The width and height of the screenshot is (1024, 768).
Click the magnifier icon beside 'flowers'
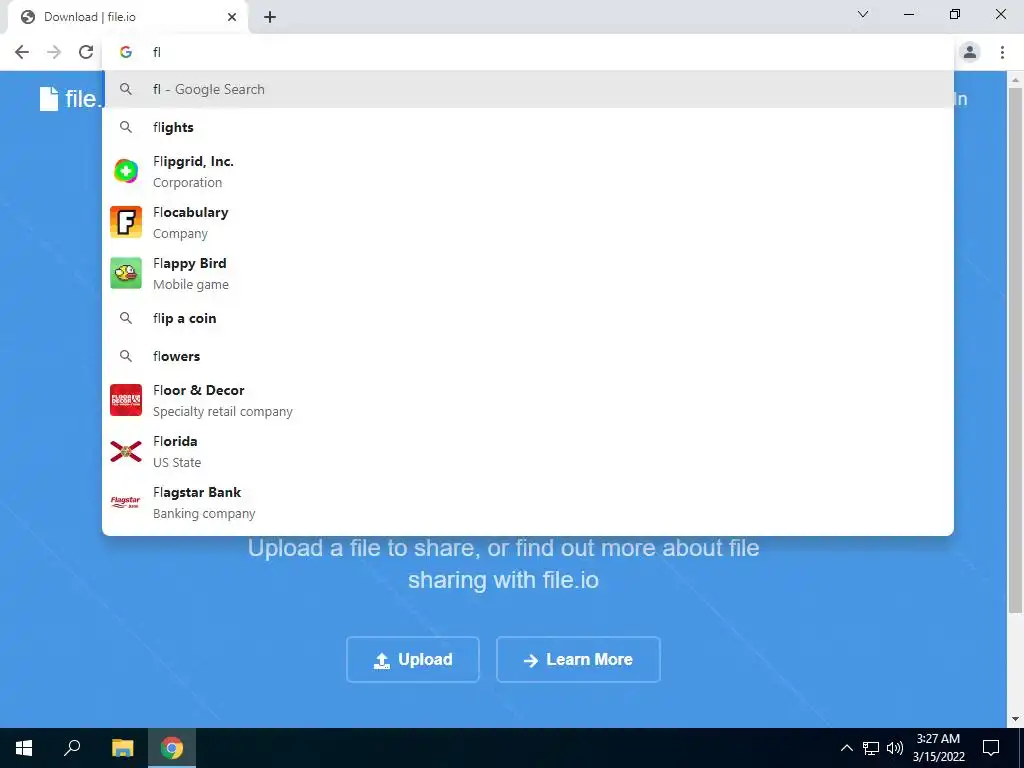pyautogui.click(x=126, y=356)
